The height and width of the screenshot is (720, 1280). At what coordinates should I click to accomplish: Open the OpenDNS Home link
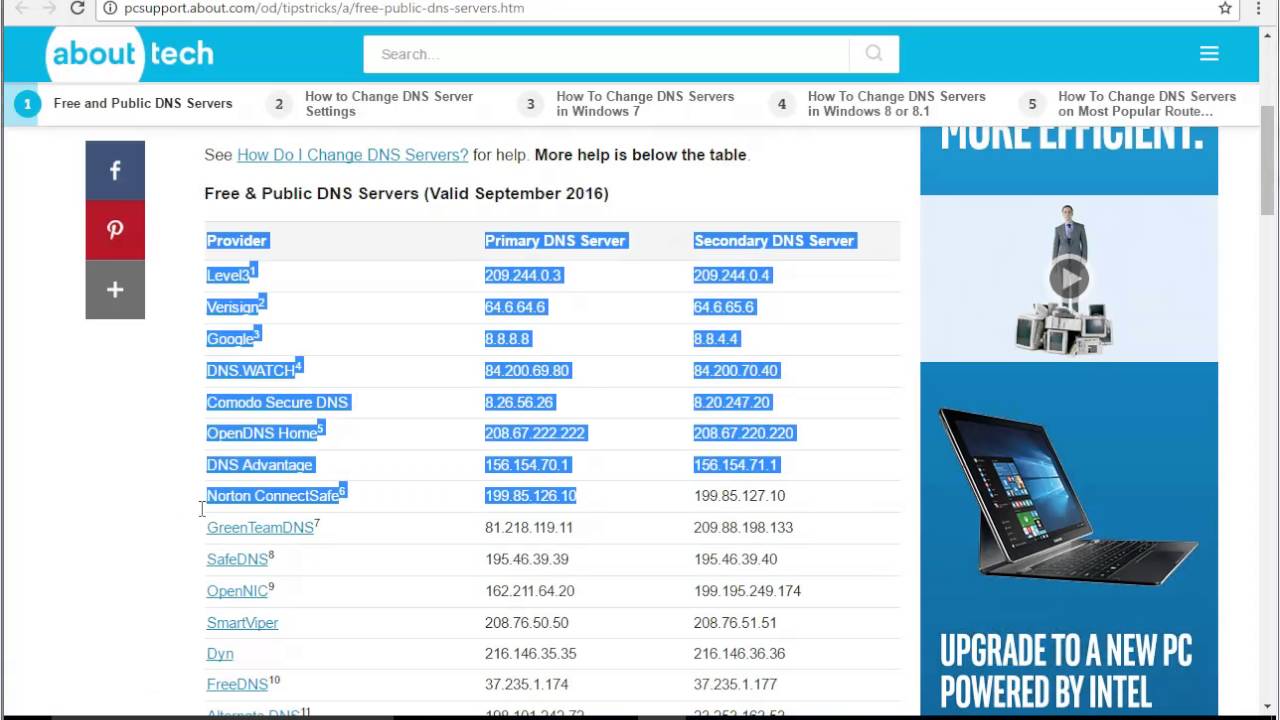point(261,433)
